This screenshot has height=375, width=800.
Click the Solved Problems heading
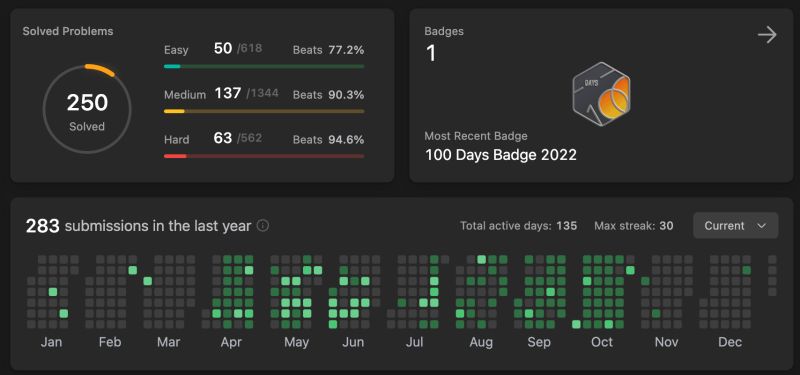(x=68, y=31)
